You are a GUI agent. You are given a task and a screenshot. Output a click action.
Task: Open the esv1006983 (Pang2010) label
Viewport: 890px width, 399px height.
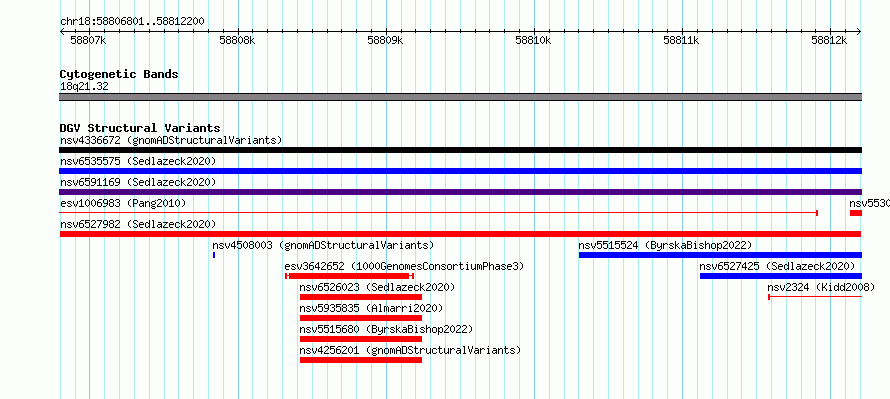pyautogui.click(x=123, y=203)
